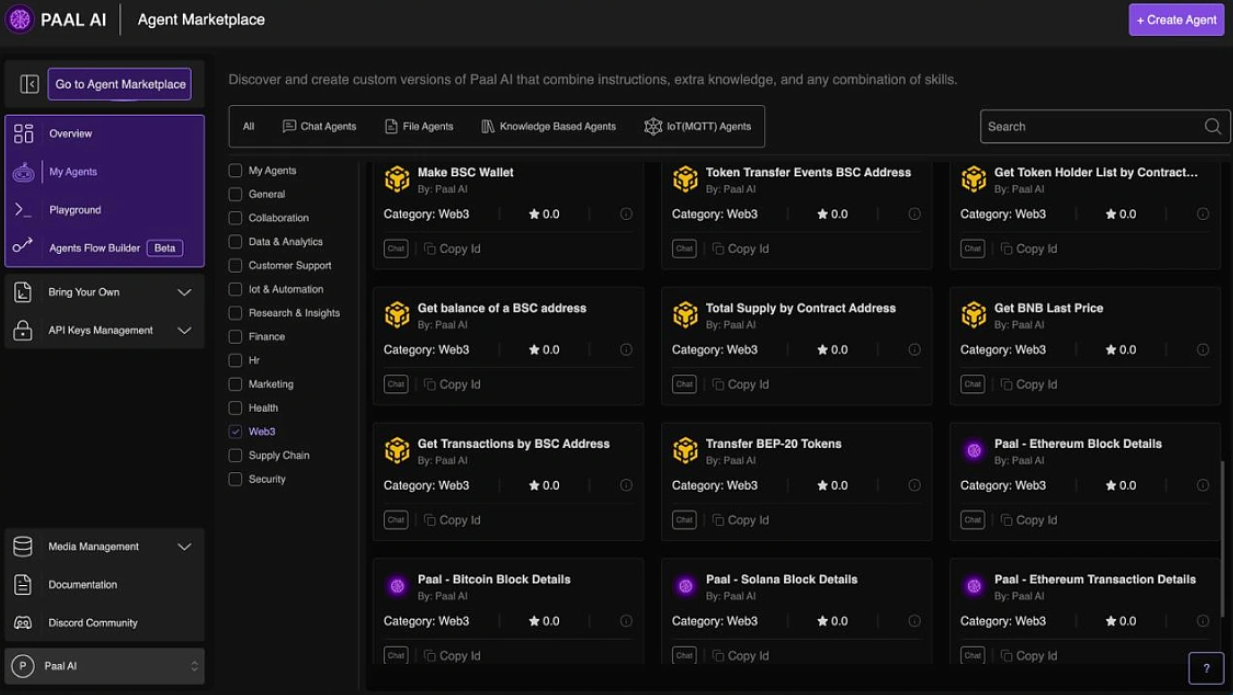1233x695 pixels.
Task: Uncheck the Web3 filter checkbox
Action: tap(235, 431)
